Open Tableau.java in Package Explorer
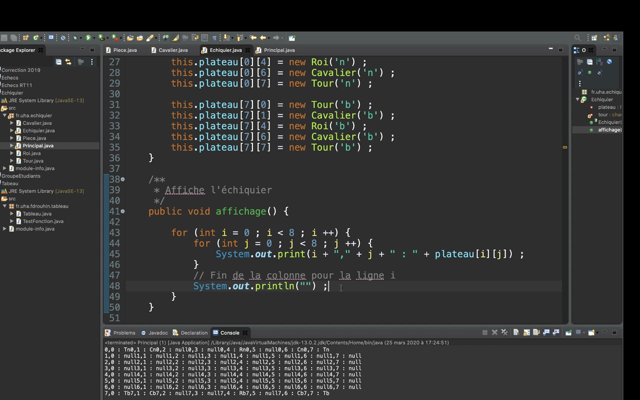640x400 pixels. click(37, 213)
